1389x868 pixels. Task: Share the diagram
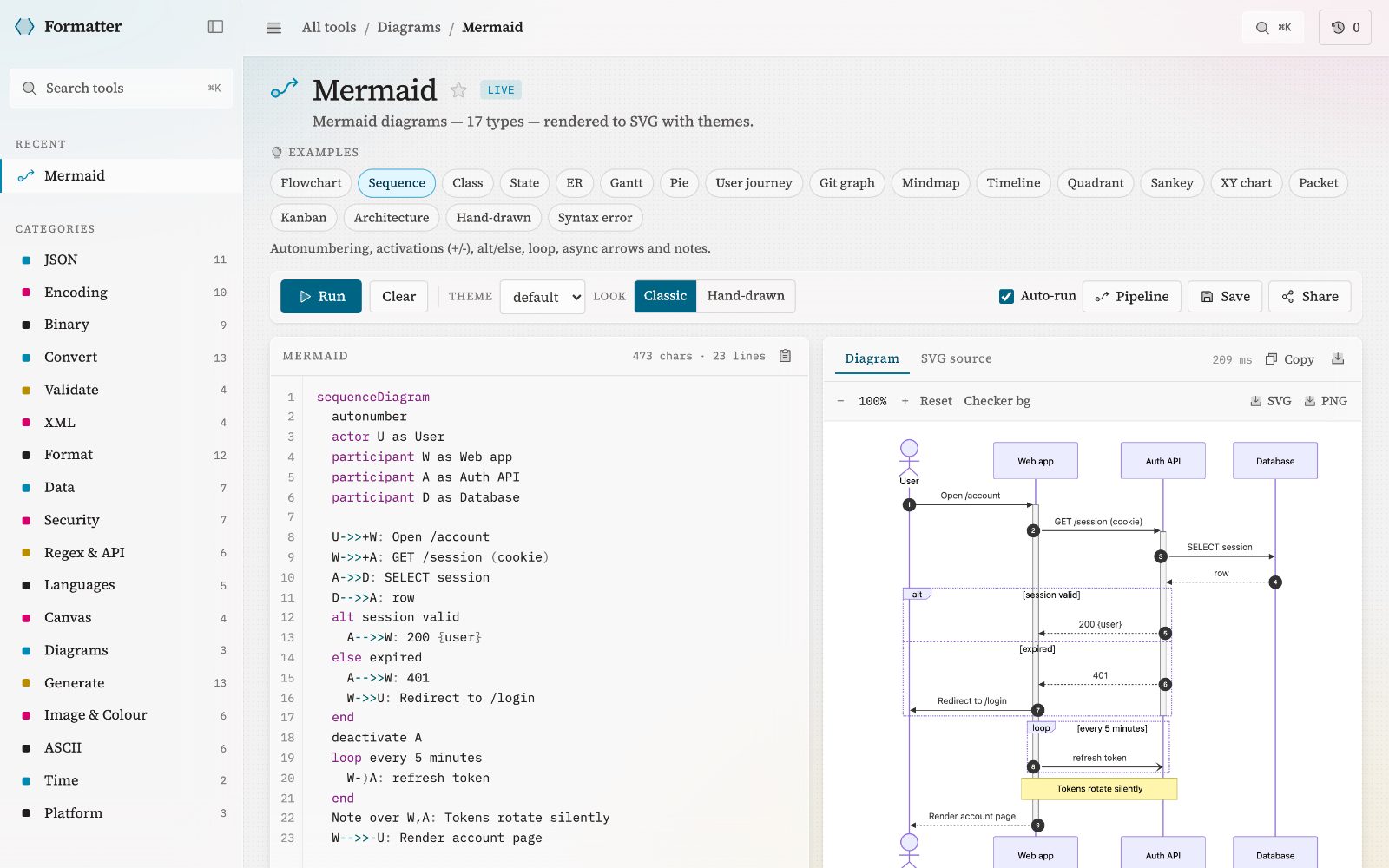[1309, 297]
